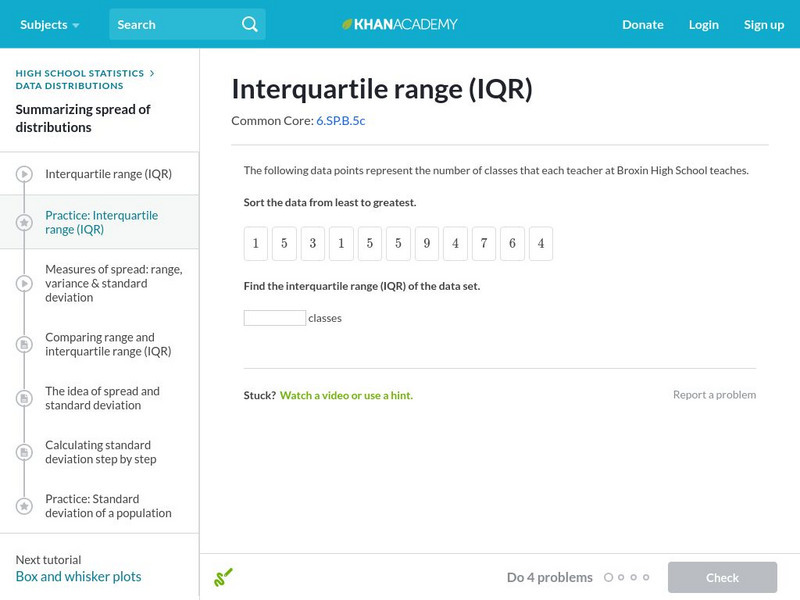Click the search magnifier icon
The image size is (800, 600).
[250, 24]
